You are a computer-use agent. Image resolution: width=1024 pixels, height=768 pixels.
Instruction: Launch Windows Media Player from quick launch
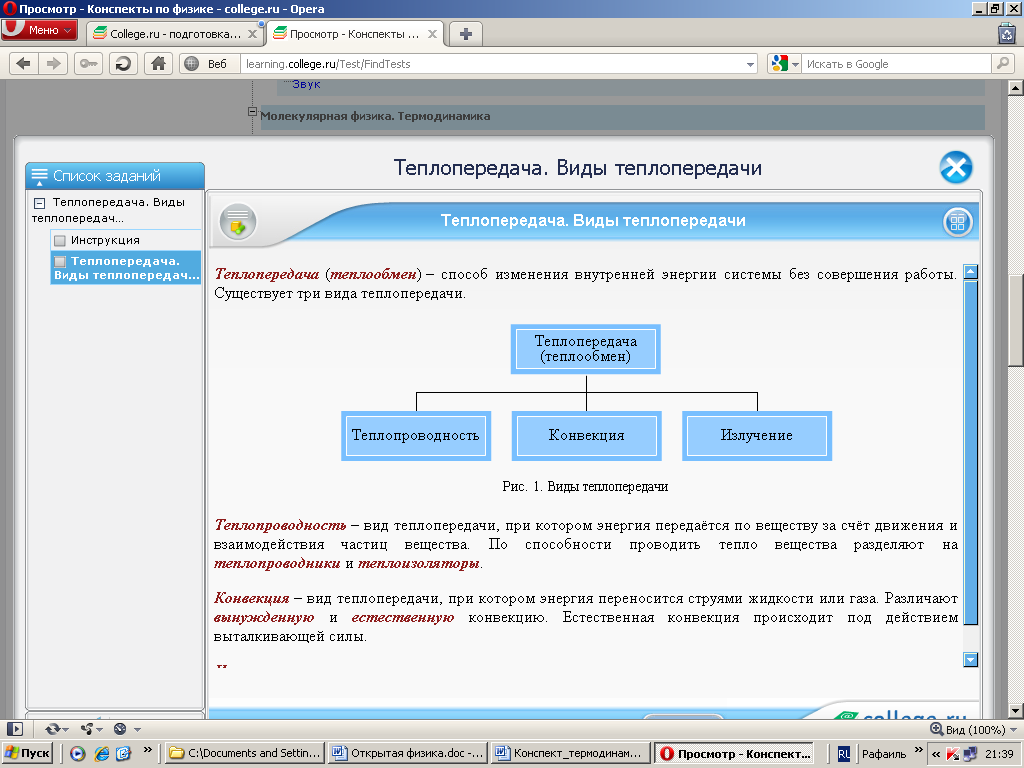[x=78, y=754]
